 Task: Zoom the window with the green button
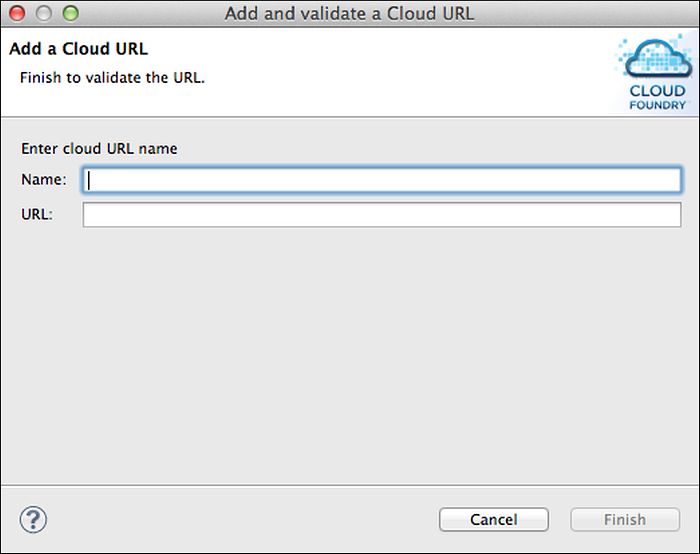pyautogui.click(x=70, y=14)
